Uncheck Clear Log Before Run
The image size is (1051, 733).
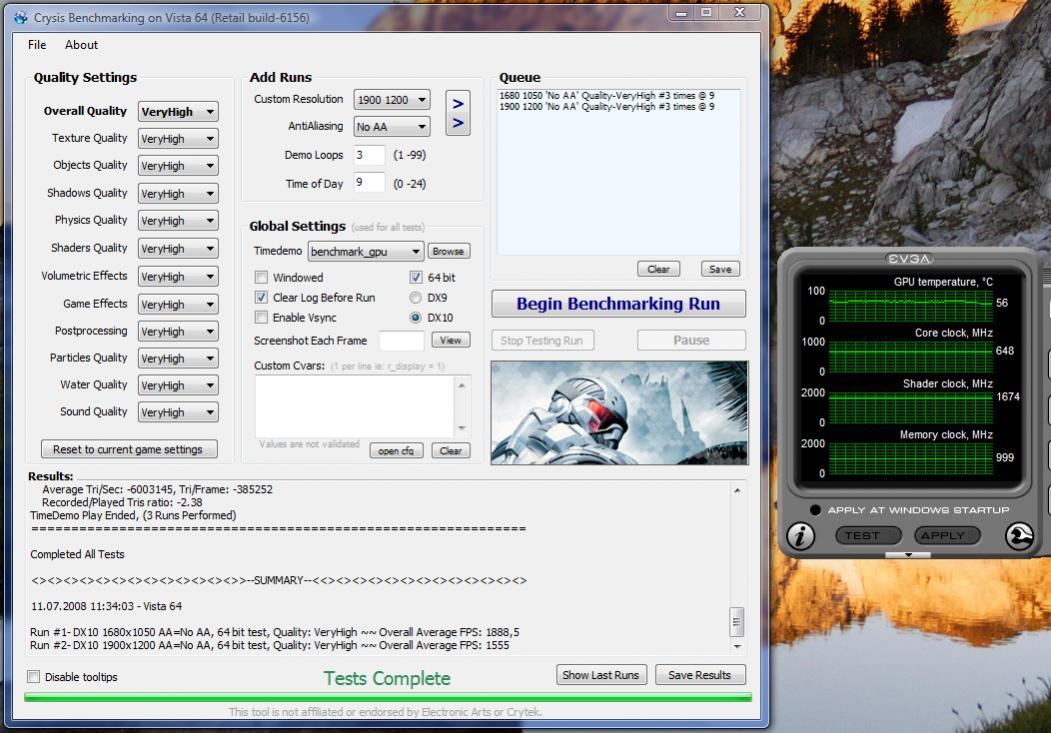[261, 297]
